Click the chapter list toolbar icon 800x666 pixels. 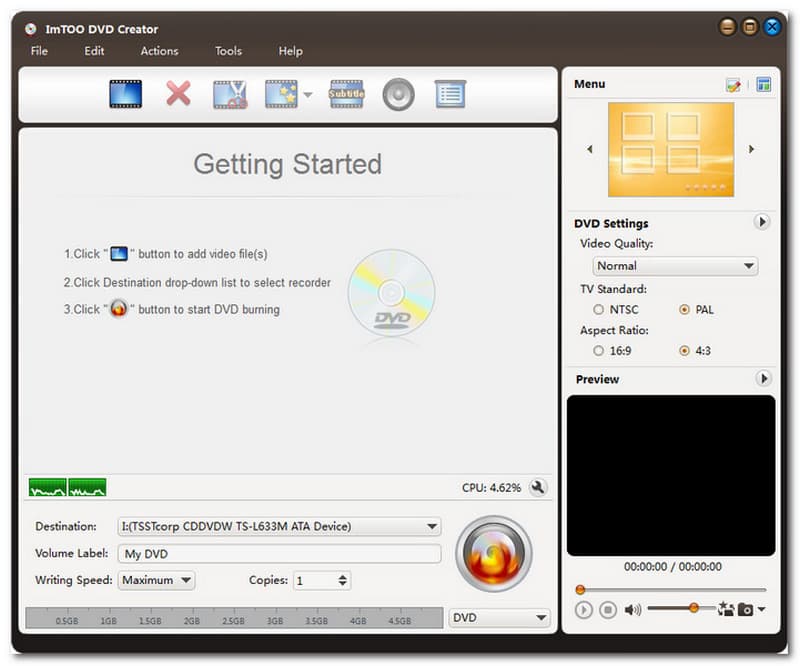pyautogui.click(x=450, y=94)
